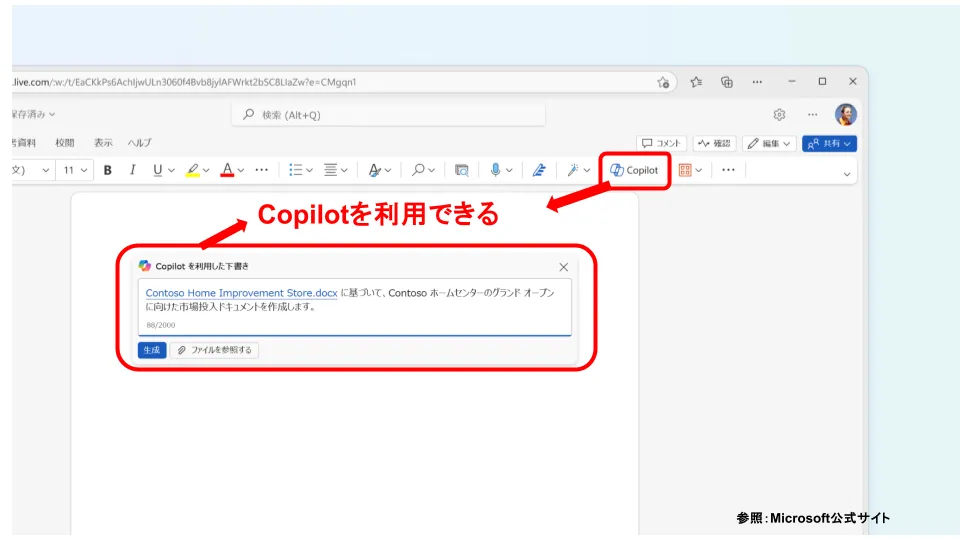This screenshot has width=960, height=540.
Task: Open the 校閲 review tab
Action: coord(65,143)
